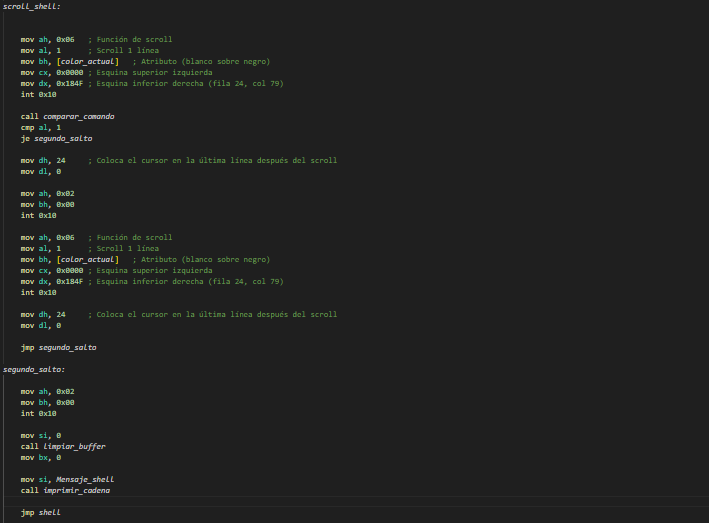Click the 'jmp segundo_salto' instruction
Image resolution: width=709 pixels, height=523 pixels.
tap(58, 348)
